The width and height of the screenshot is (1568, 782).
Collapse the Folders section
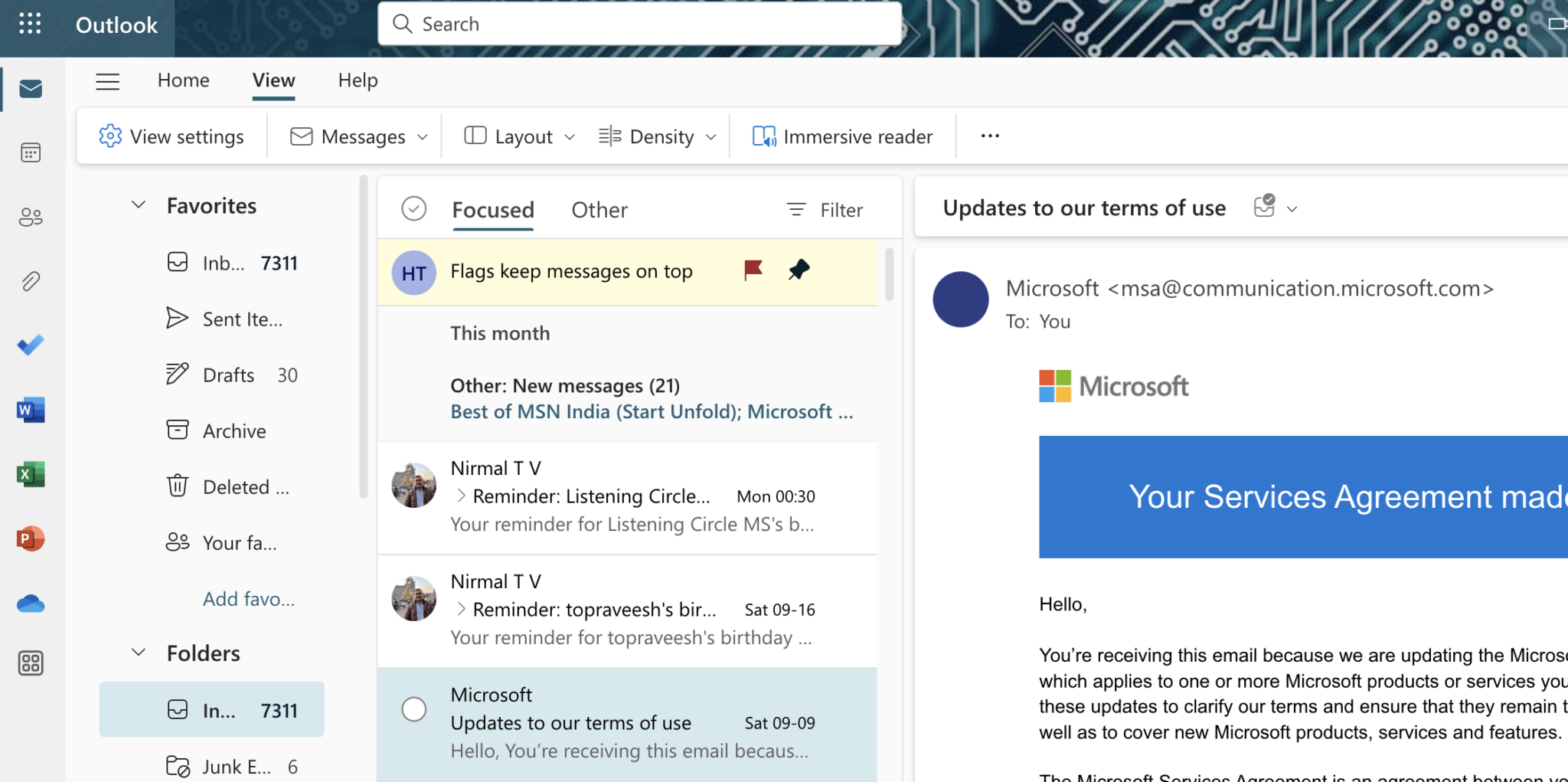139,653
